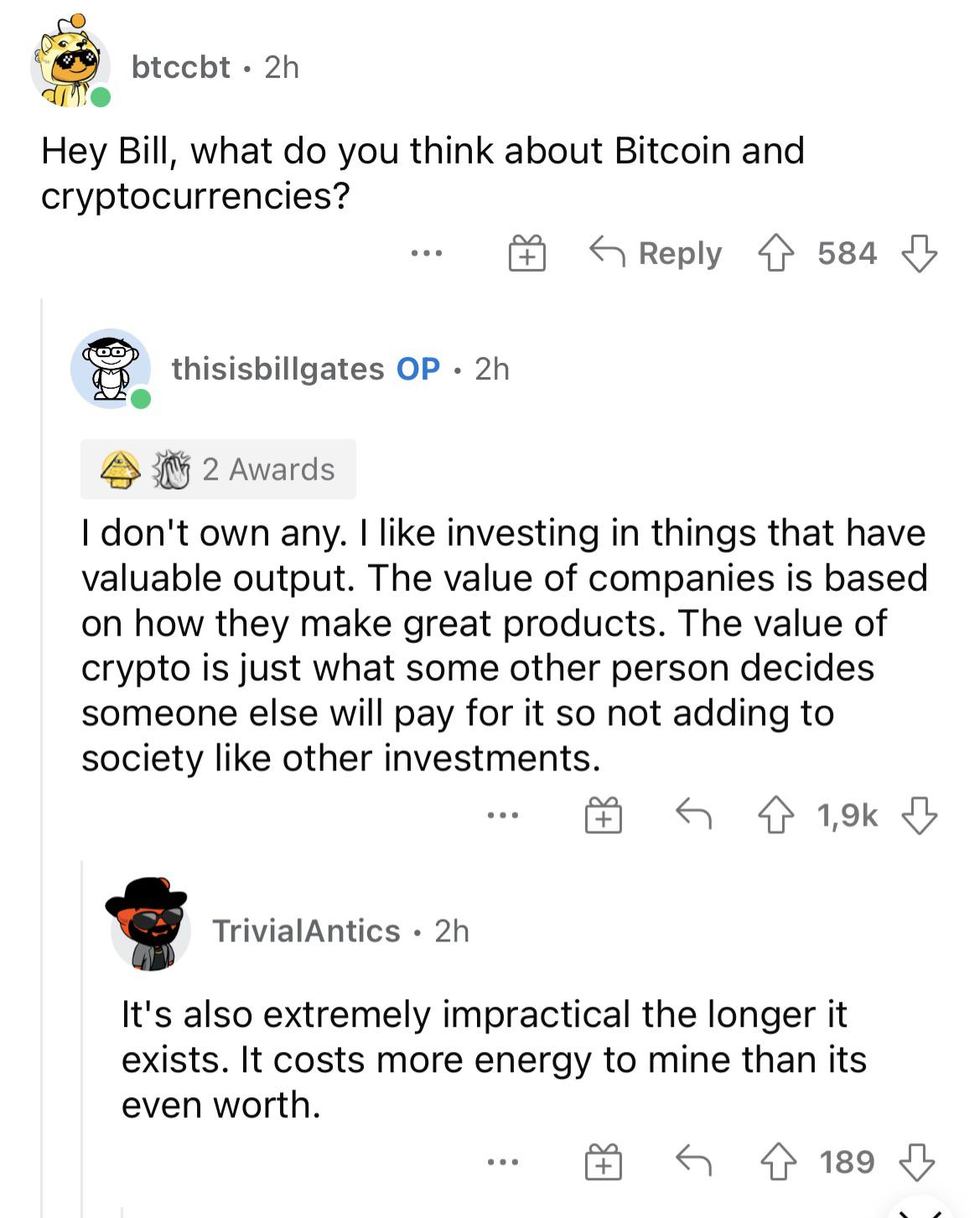Give award to TrivialAntics' comment
980x1218 pixels.
pos(604,1162)
